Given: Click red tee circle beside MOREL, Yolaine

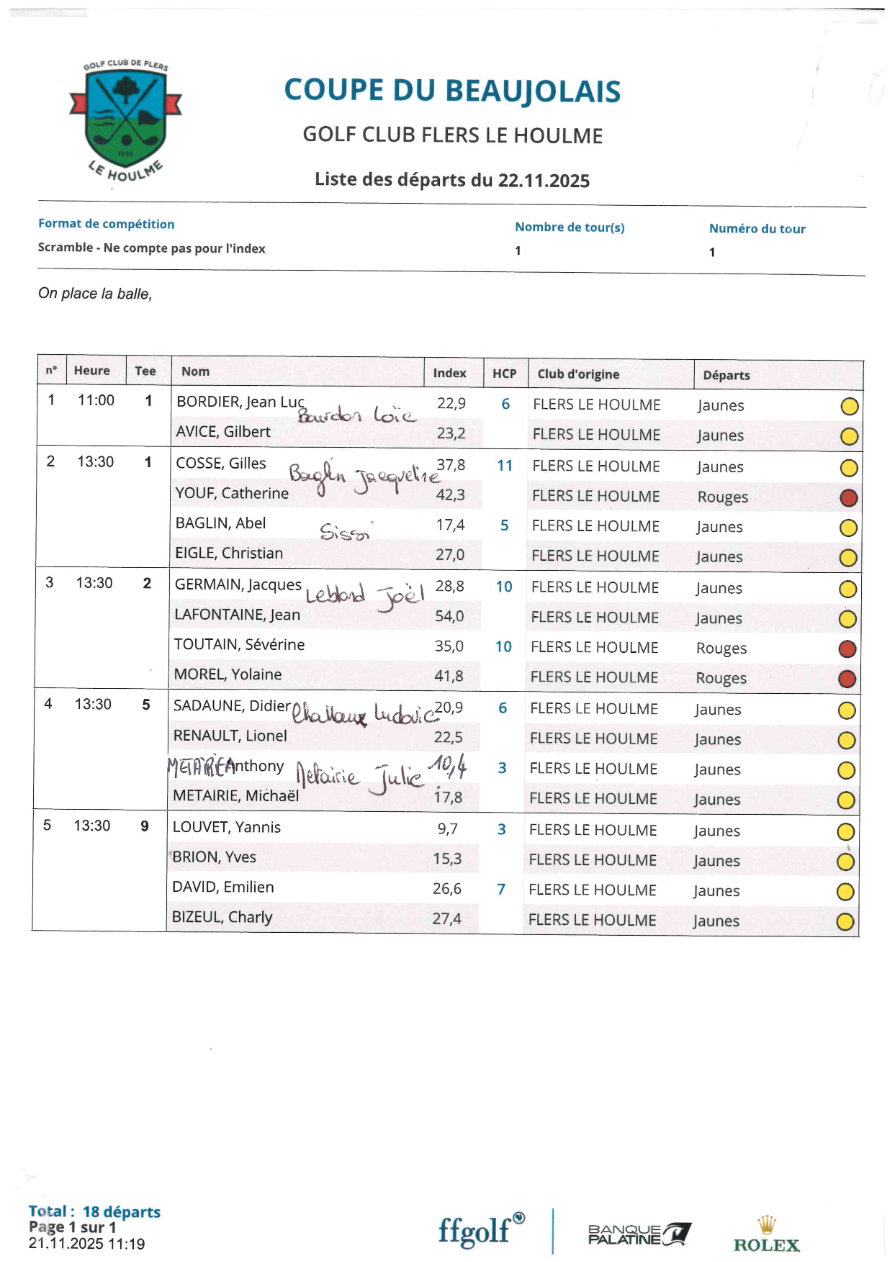Looking at the screenshot, I should [848, 678].
